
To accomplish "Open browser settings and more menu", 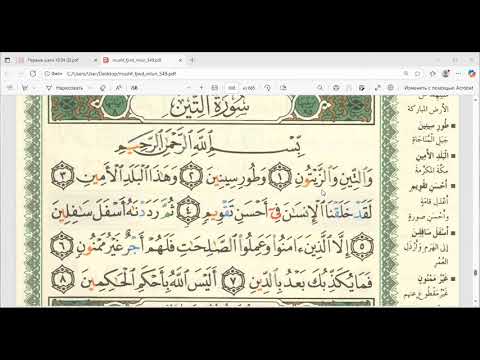I will [x=459, y=74].
